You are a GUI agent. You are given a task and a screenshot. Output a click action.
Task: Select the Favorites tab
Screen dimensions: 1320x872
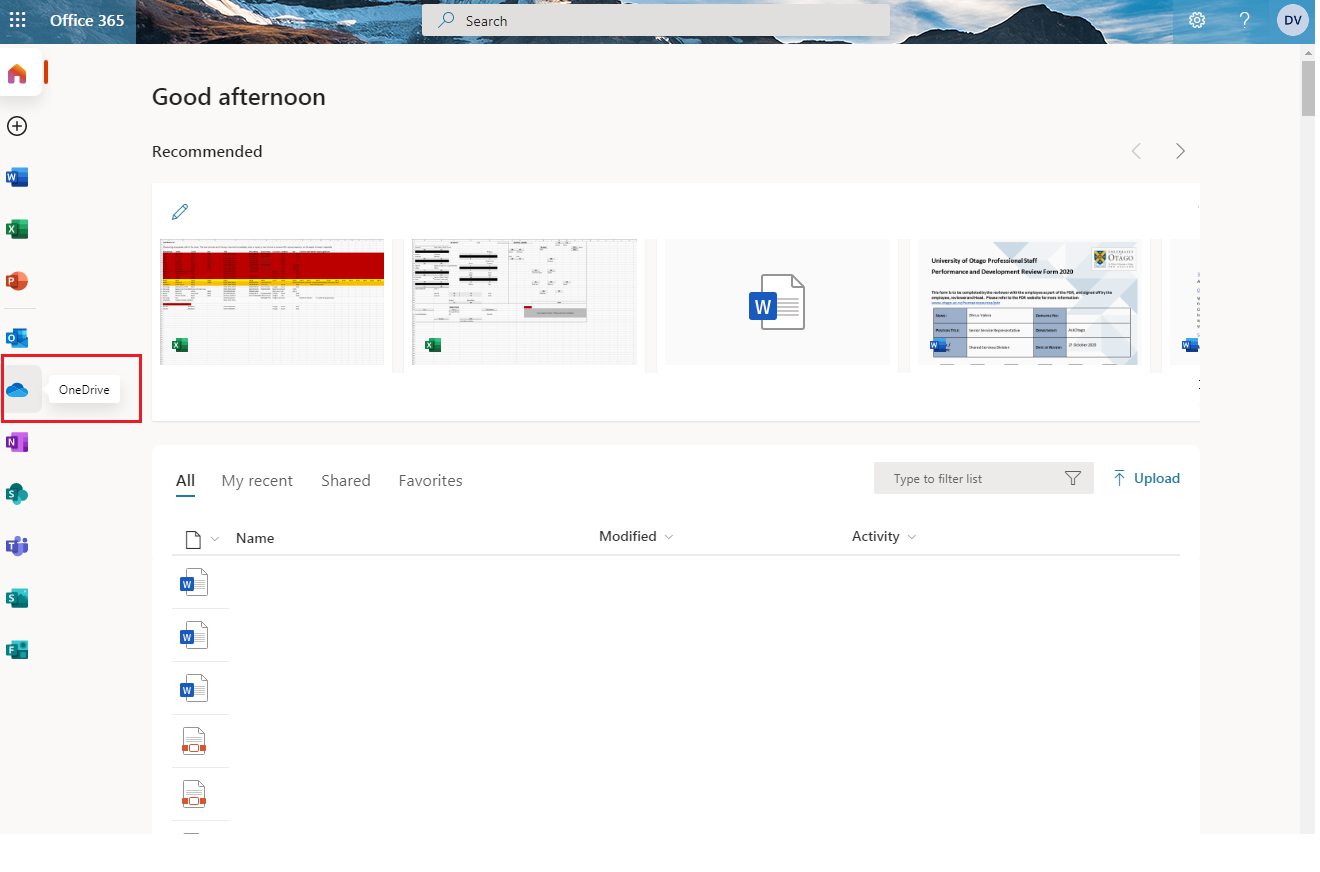(x=430, y=481)
